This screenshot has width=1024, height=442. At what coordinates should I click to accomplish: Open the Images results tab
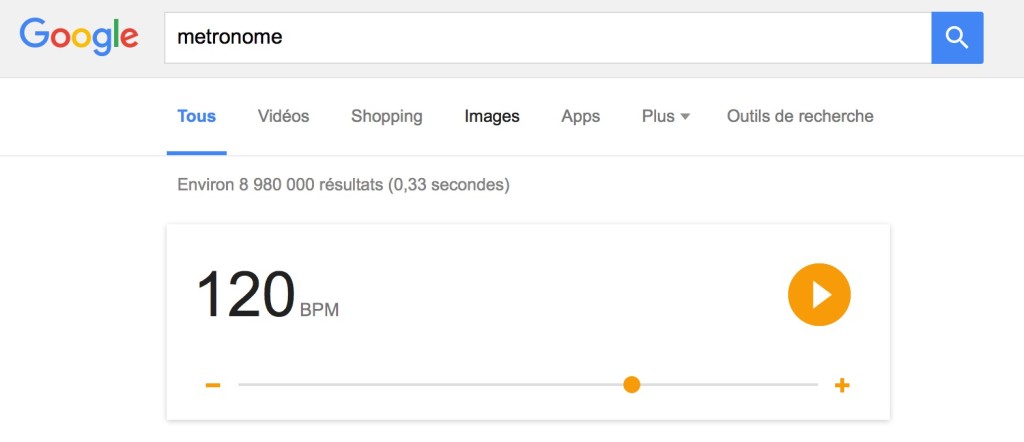[x=492, y=117]
